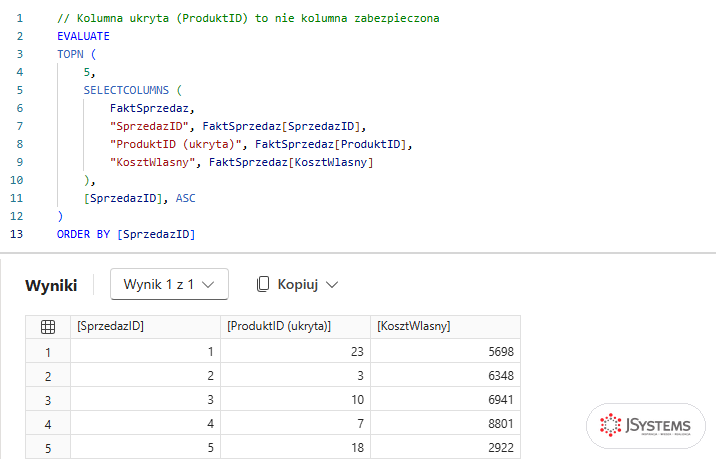Select the KosztWlasny cell with 2922

click(445, 447)
